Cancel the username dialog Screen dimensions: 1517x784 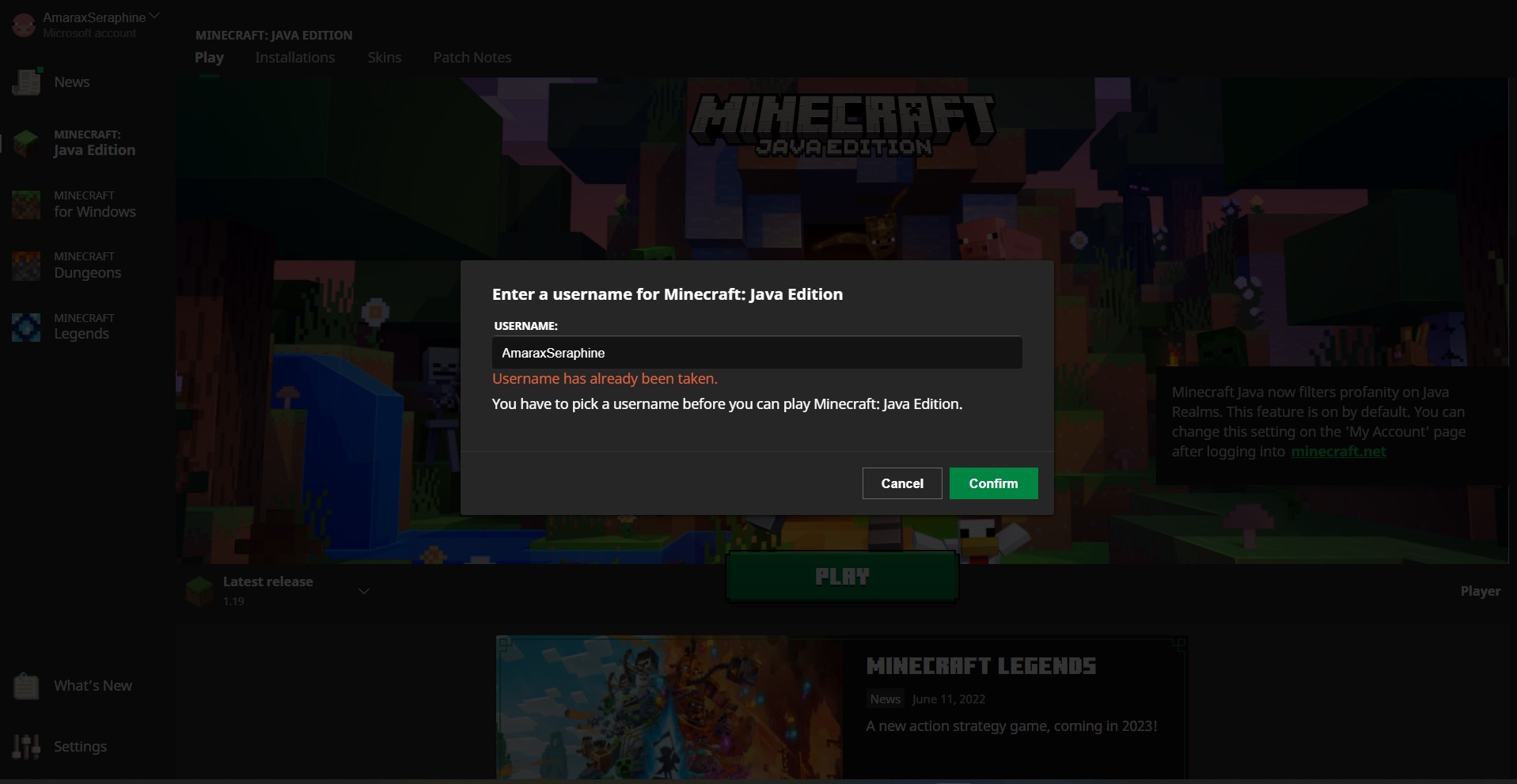tap(902, 483)
